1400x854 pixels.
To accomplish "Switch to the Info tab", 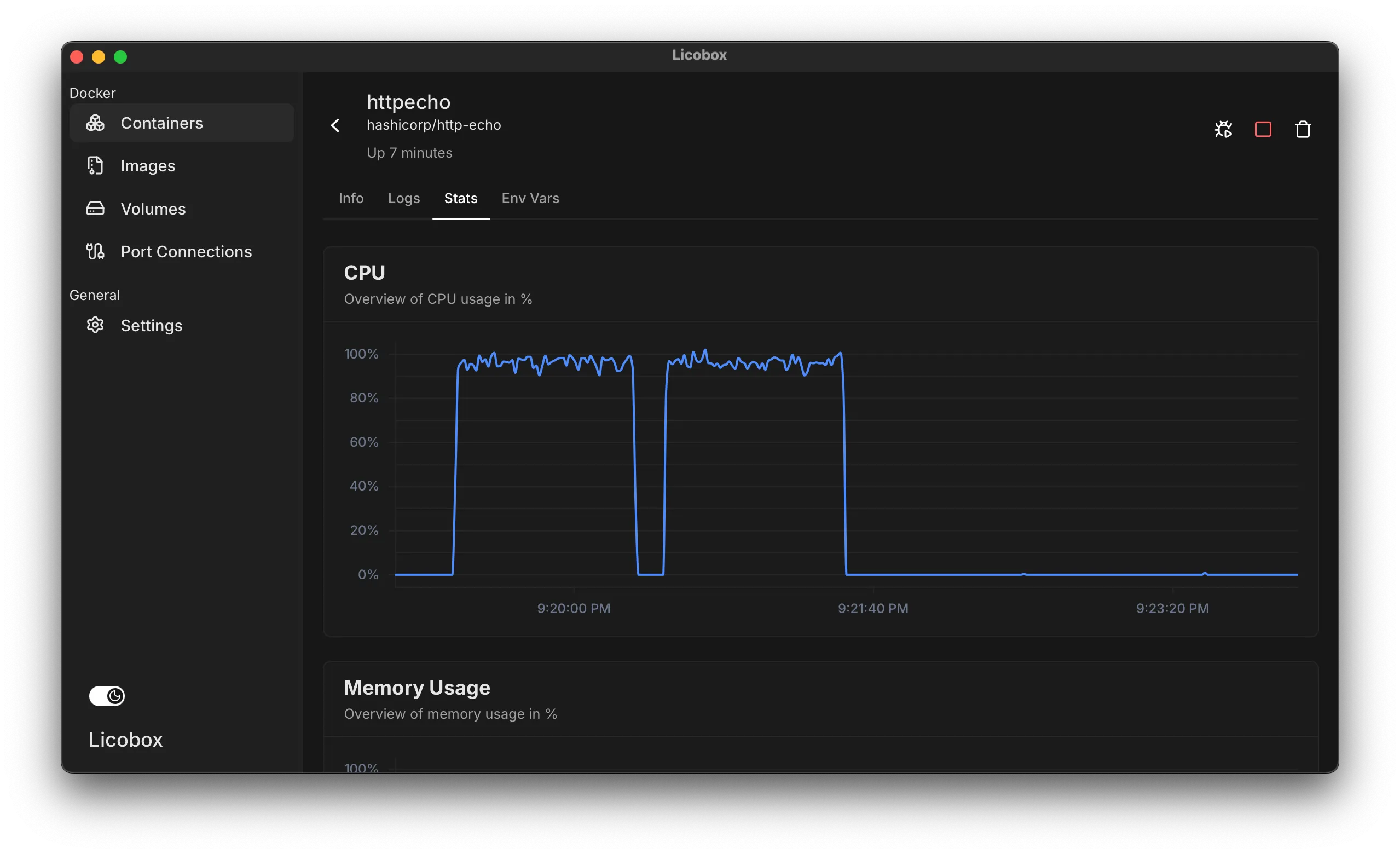I will click(351, 198).
